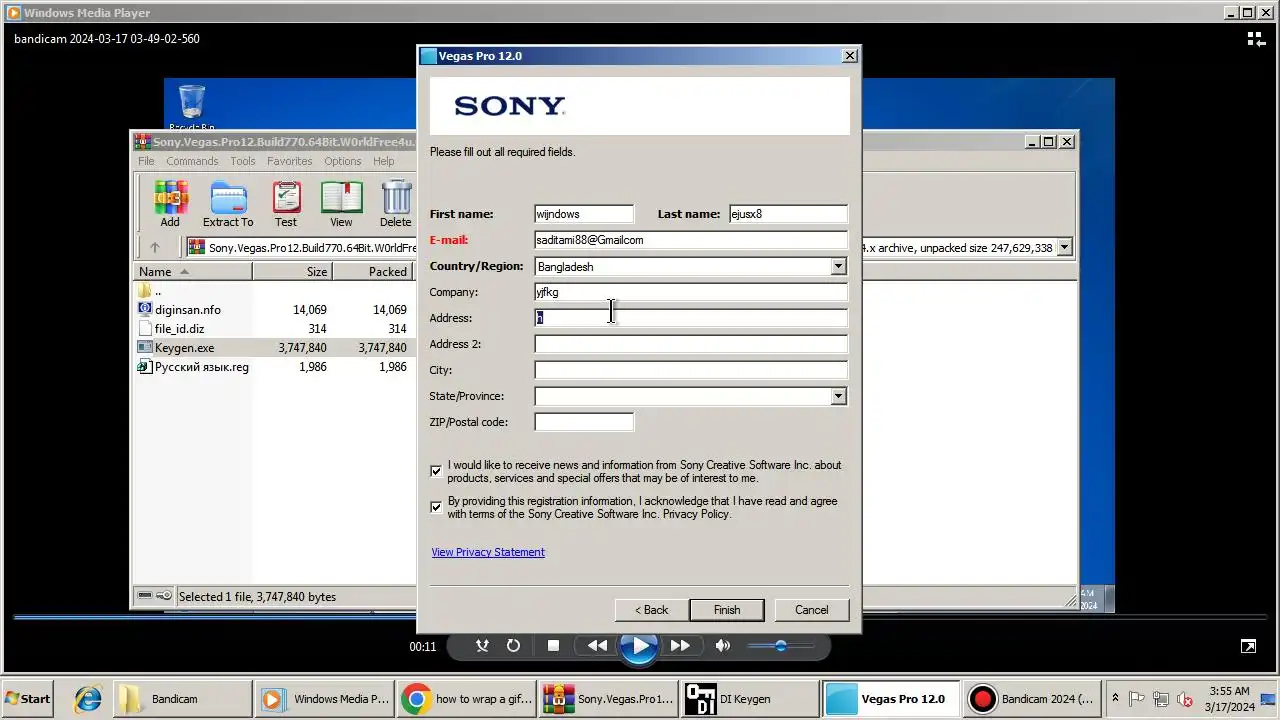Click the Media Player next button
The height and width of the screenshot is (720, 1280).
pyautogui.click(x=680, y=646)
